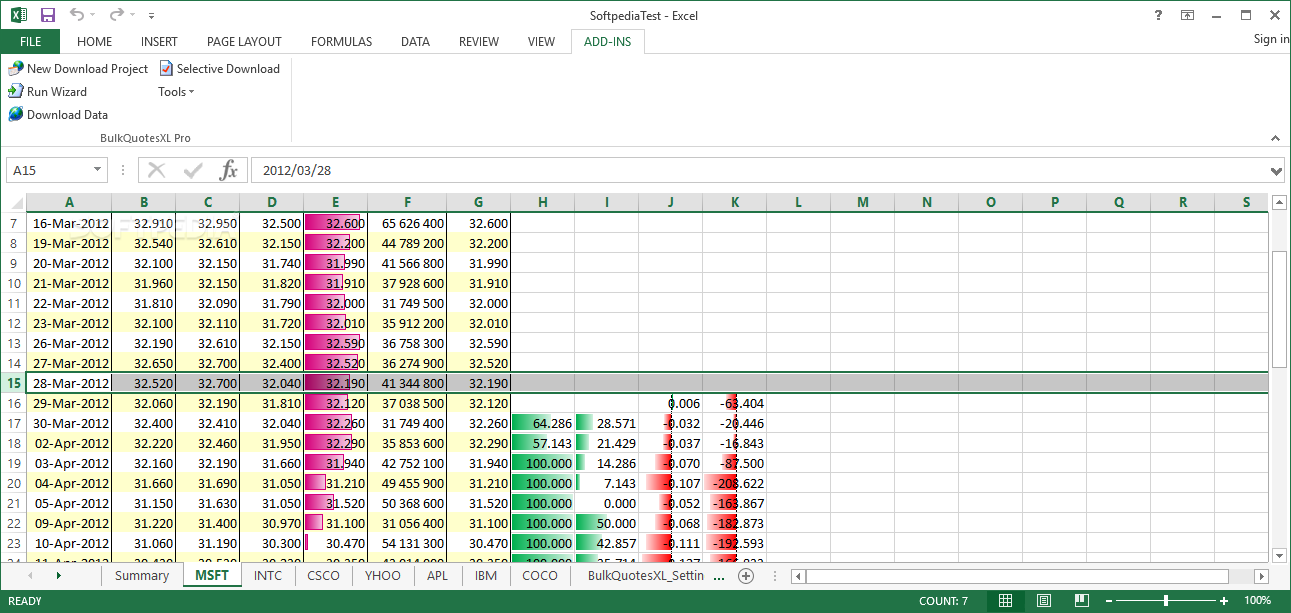Image resolution: width=1291 pixels, height=613 pixels.
Task: Open the FORMULAS tab
Action: click(x=341, y=42)
